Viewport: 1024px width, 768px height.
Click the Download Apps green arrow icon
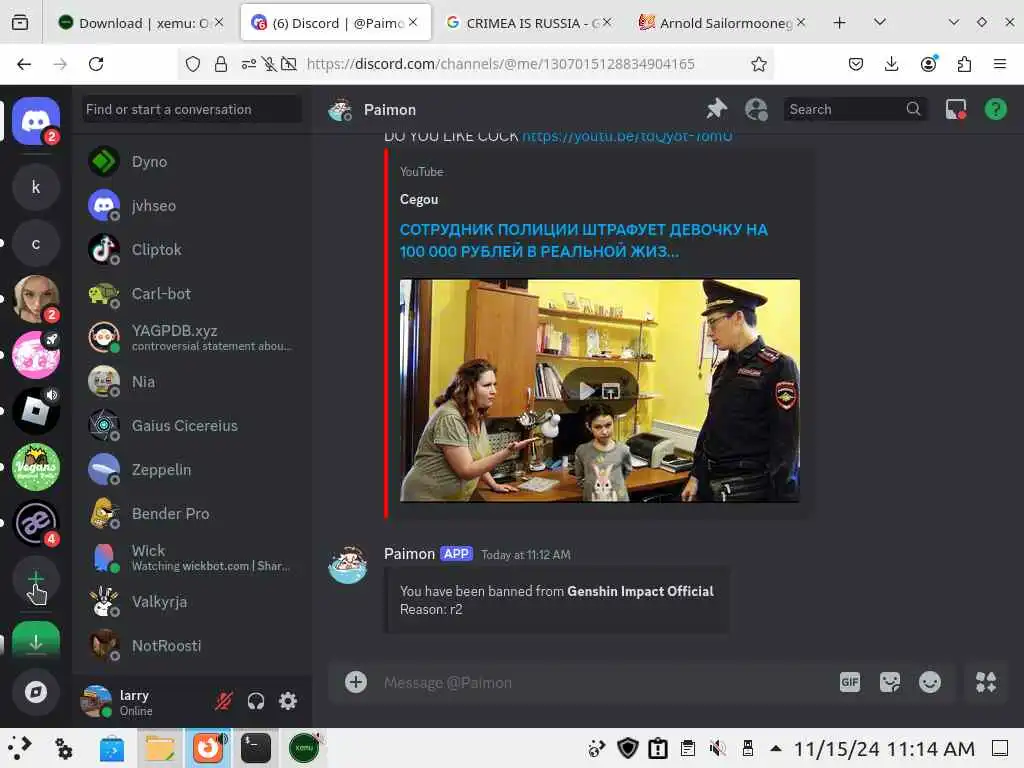36,639
